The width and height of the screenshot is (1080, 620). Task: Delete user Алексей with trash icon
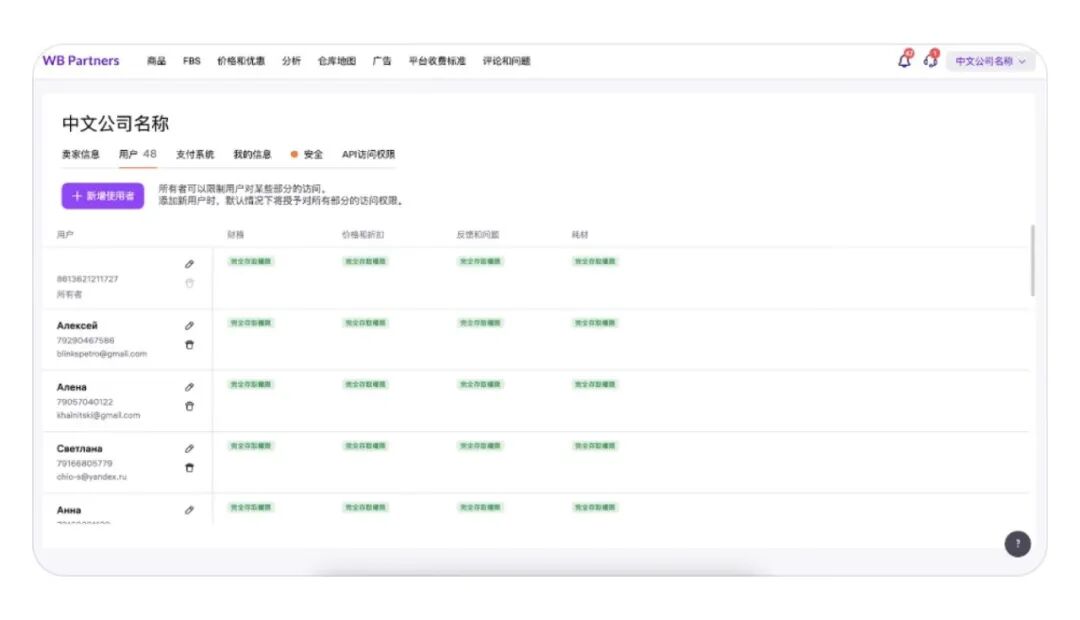189,345
